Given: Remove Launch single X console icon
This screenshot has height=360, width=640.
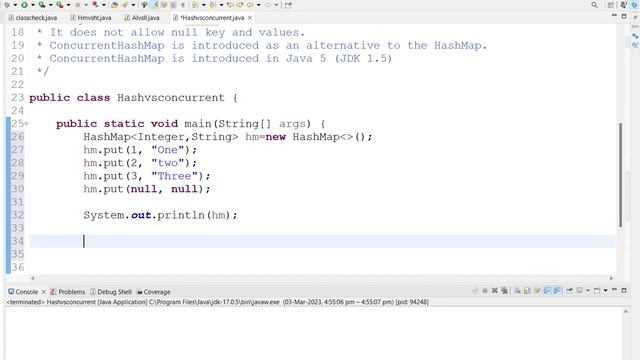Looking at the screenshot, I should pos(495,291).
